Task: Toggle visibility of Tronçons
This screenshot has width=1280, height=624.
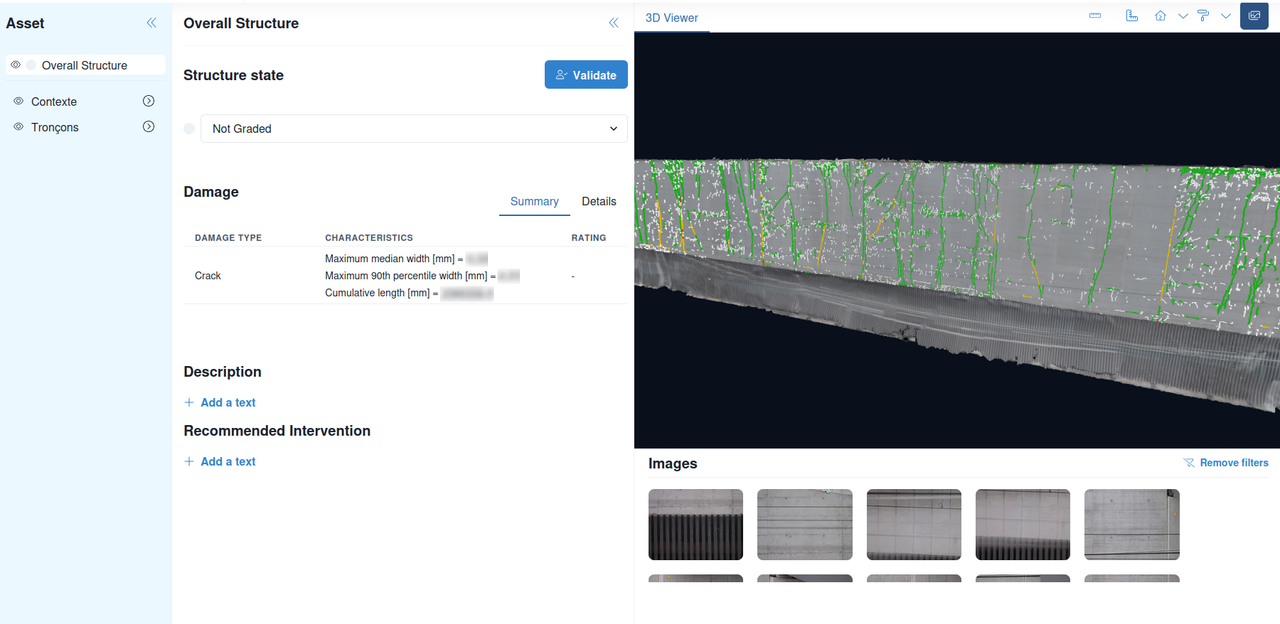Action: tap(18, 127)
